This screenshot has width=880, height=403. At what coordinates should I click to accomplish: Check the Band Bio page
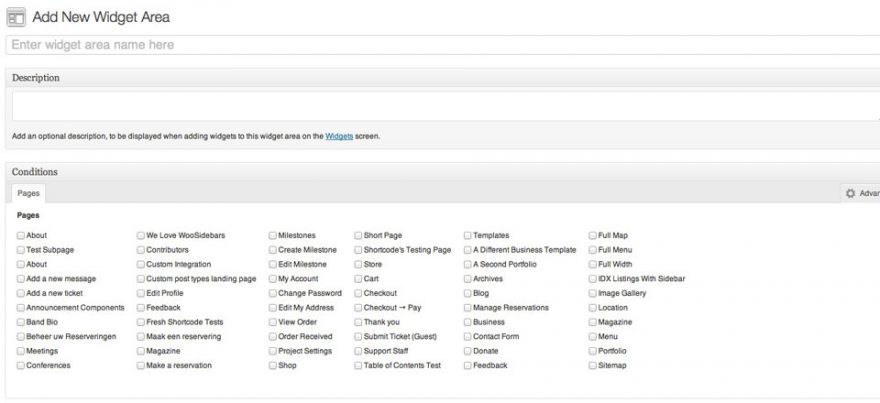tap(21, 322)
